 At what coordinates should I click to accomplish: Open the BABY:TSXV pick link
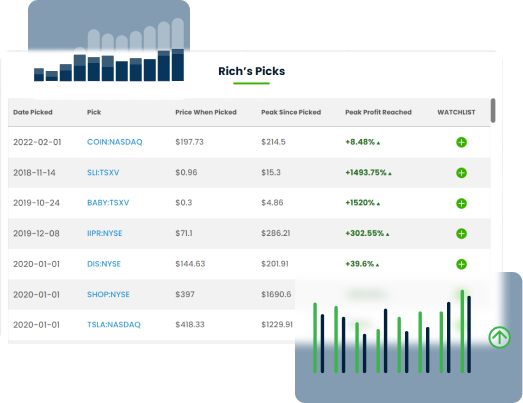click(x=108, y=203)
